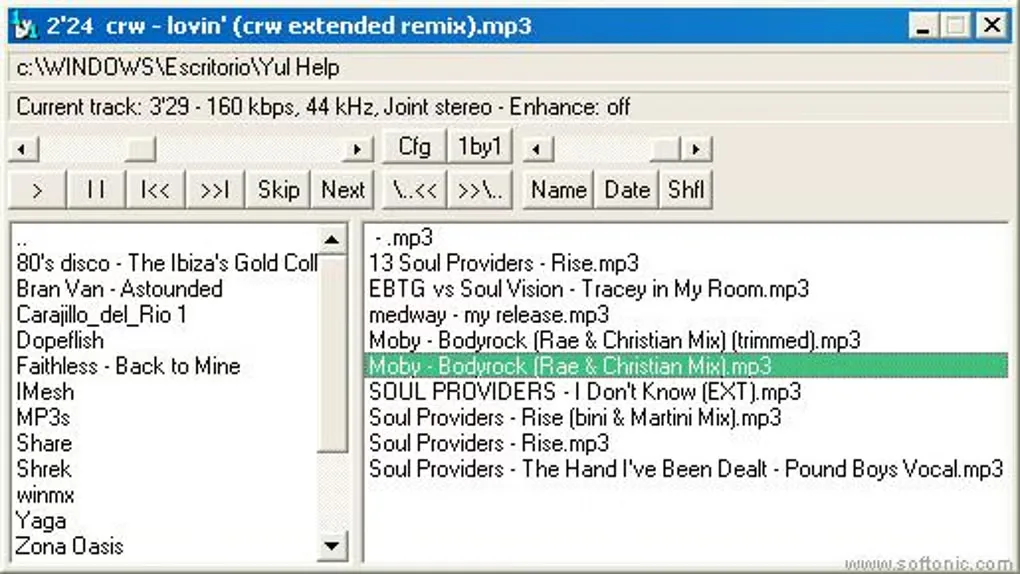Select 'Soul Providers - Rise.mp3' without the 13 prefix

489,444
